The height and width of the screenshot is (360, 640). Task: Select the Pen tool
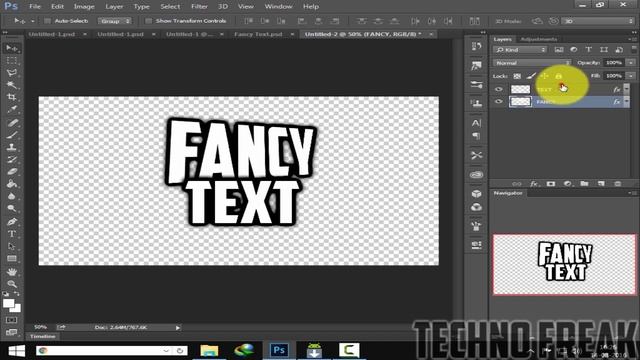pos(12,222)
